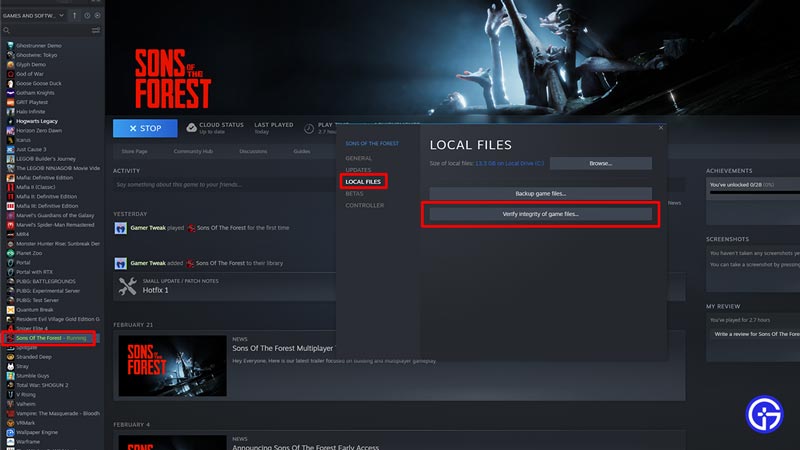The height and width of the screenshot is (450, 800).
Task: Select the Marvel's Spider-Man Remastered icon
Action: (10, 225)
